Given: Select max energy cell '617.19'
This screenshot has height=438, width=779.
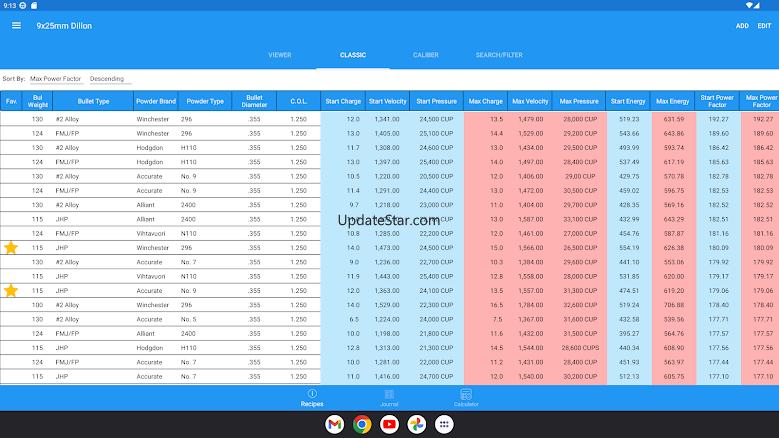Looking at the screenshot, I should pyautogui.click(x=674, y=162).
